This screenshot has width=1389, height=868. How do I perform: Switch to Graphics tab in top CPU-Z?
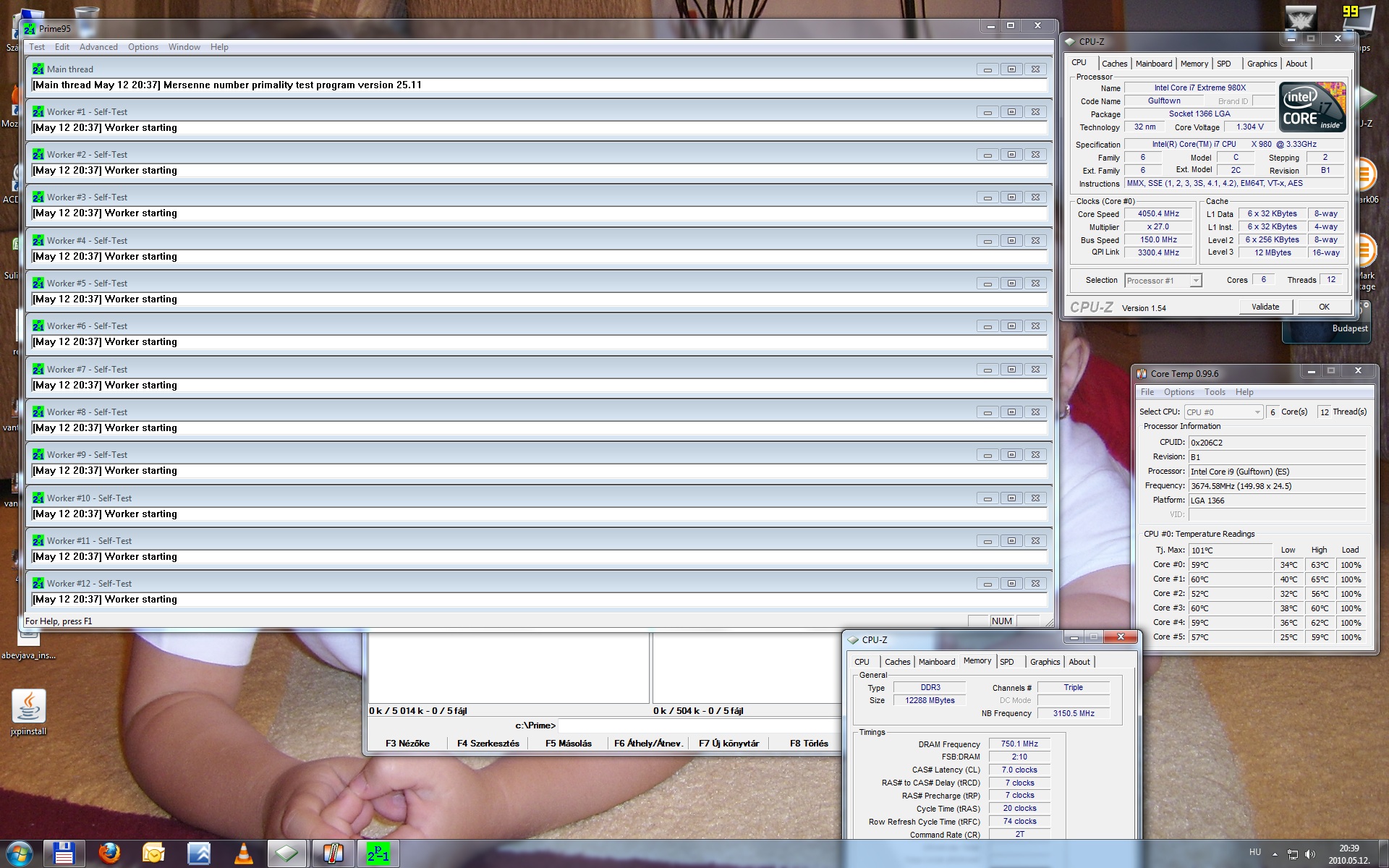[1262, 64]
